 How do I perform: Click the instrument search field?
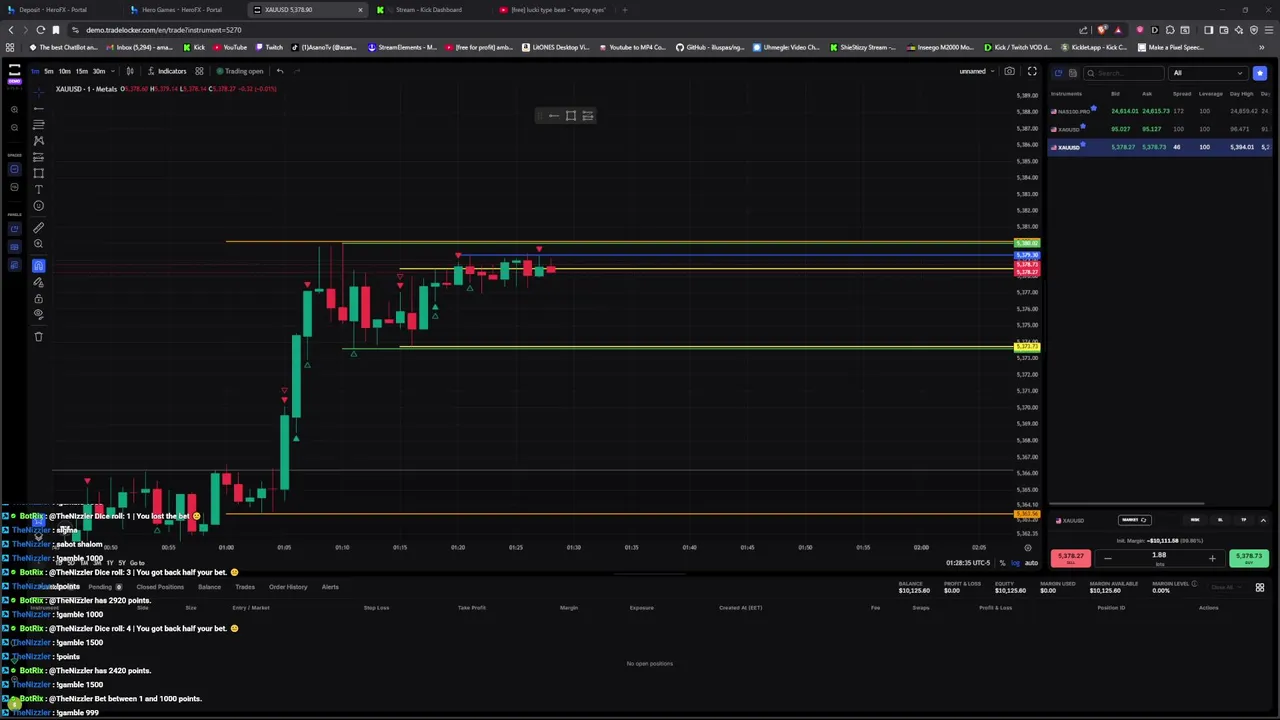click(1125, 73)
